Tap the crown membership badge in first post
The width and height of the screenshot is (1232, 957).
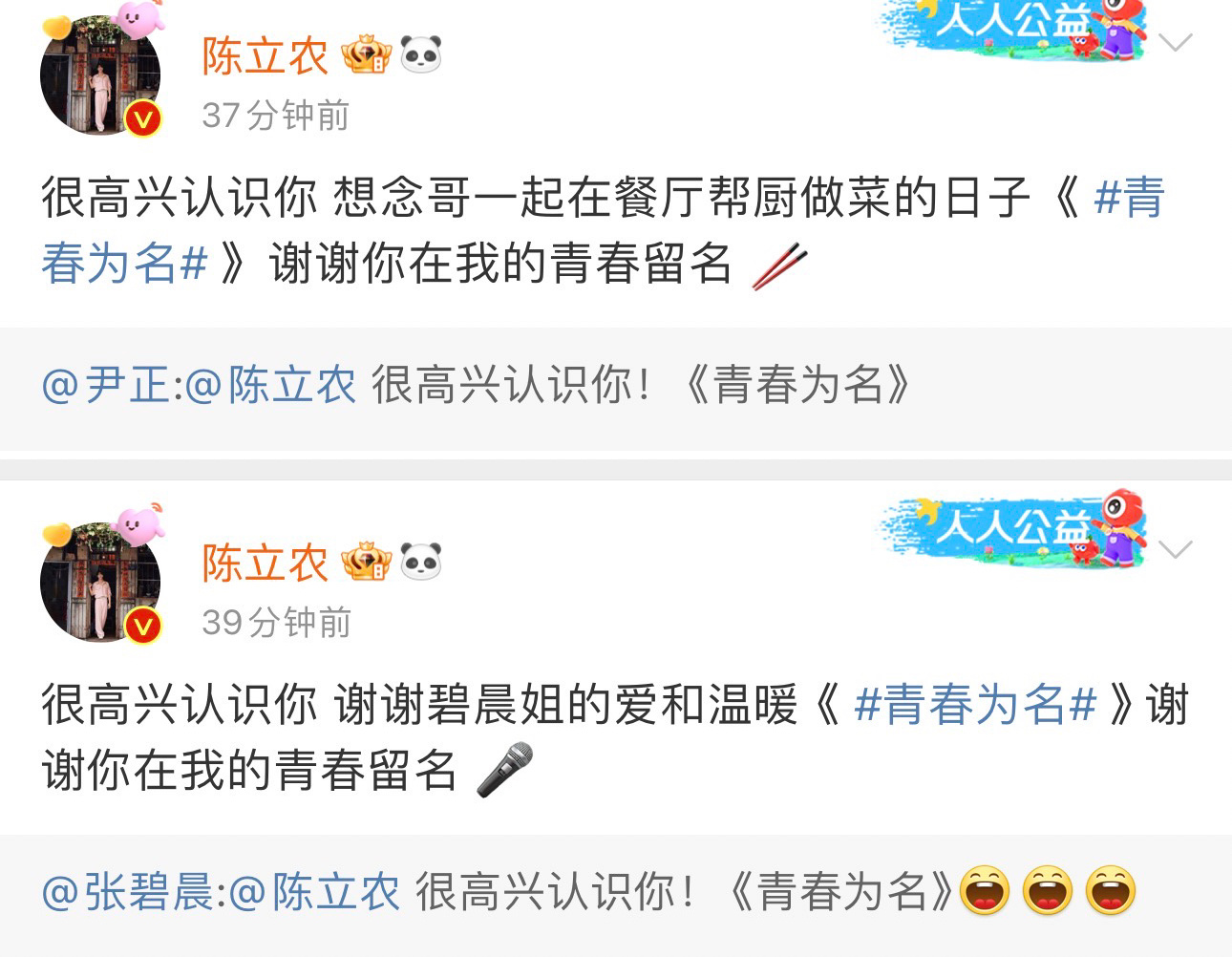click(x=367, y=55)
